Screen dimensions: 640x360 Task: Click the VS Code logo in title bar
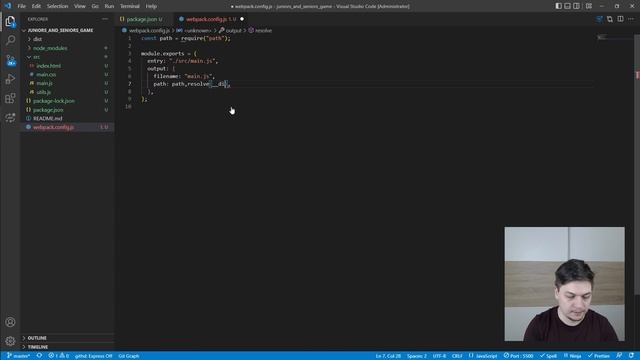point(7,6)
